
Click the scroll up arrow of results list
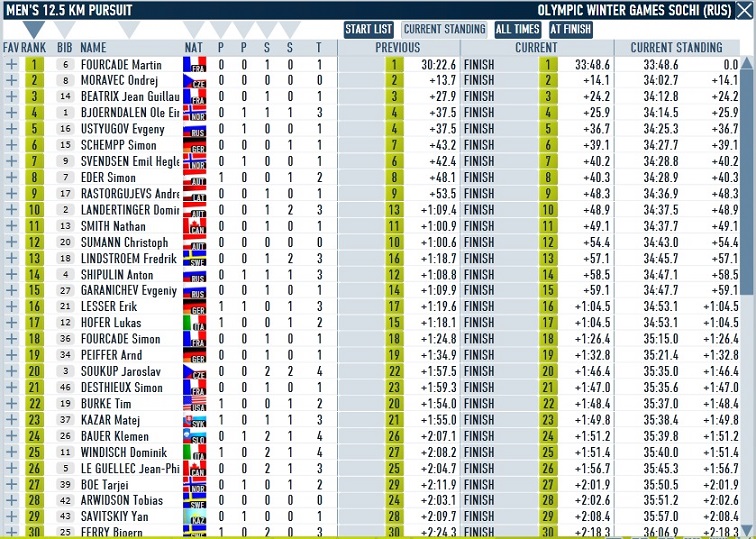[x=746, y=63]
